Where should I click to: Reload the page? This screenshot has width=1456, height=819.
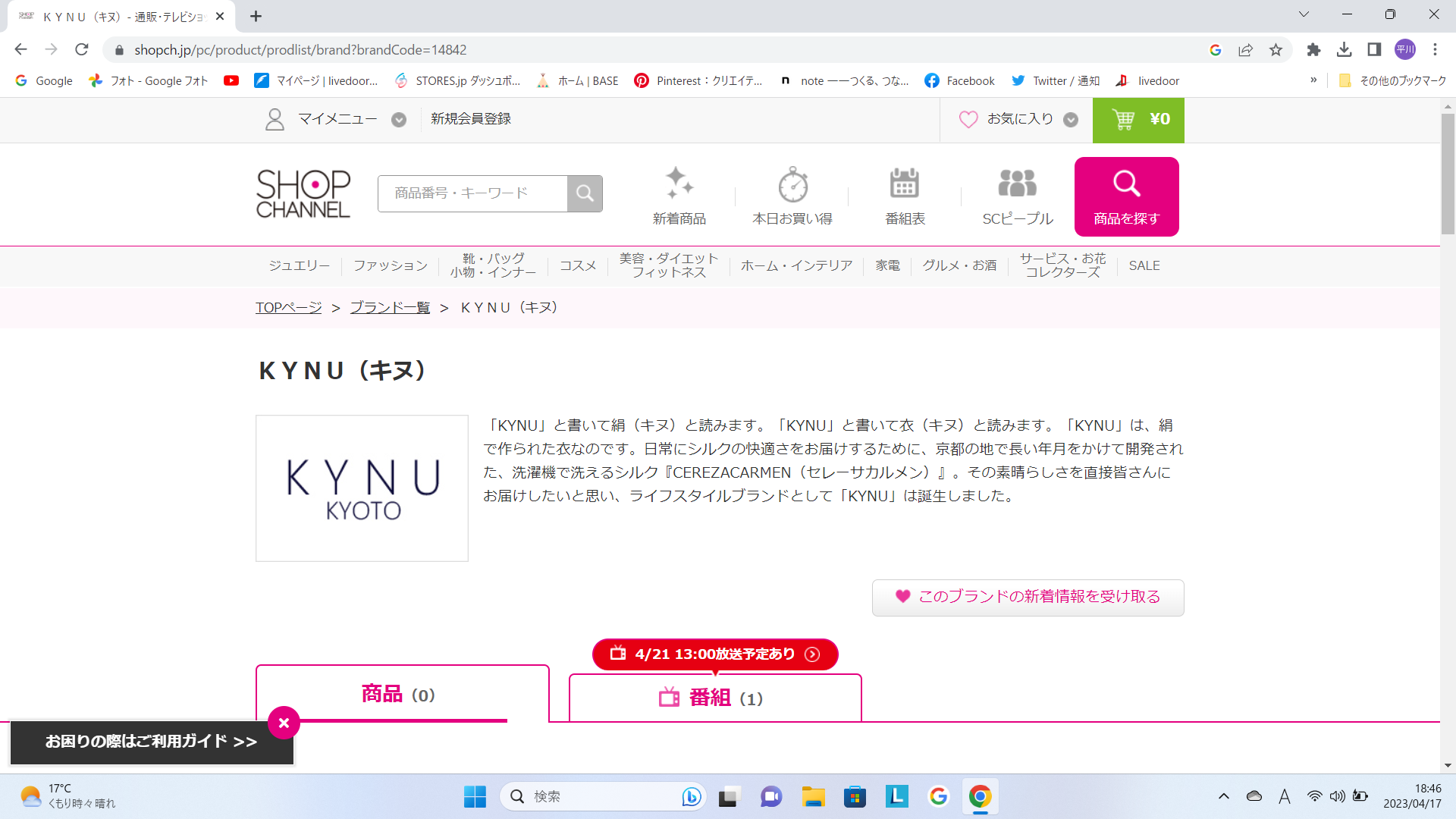[82, 49]
